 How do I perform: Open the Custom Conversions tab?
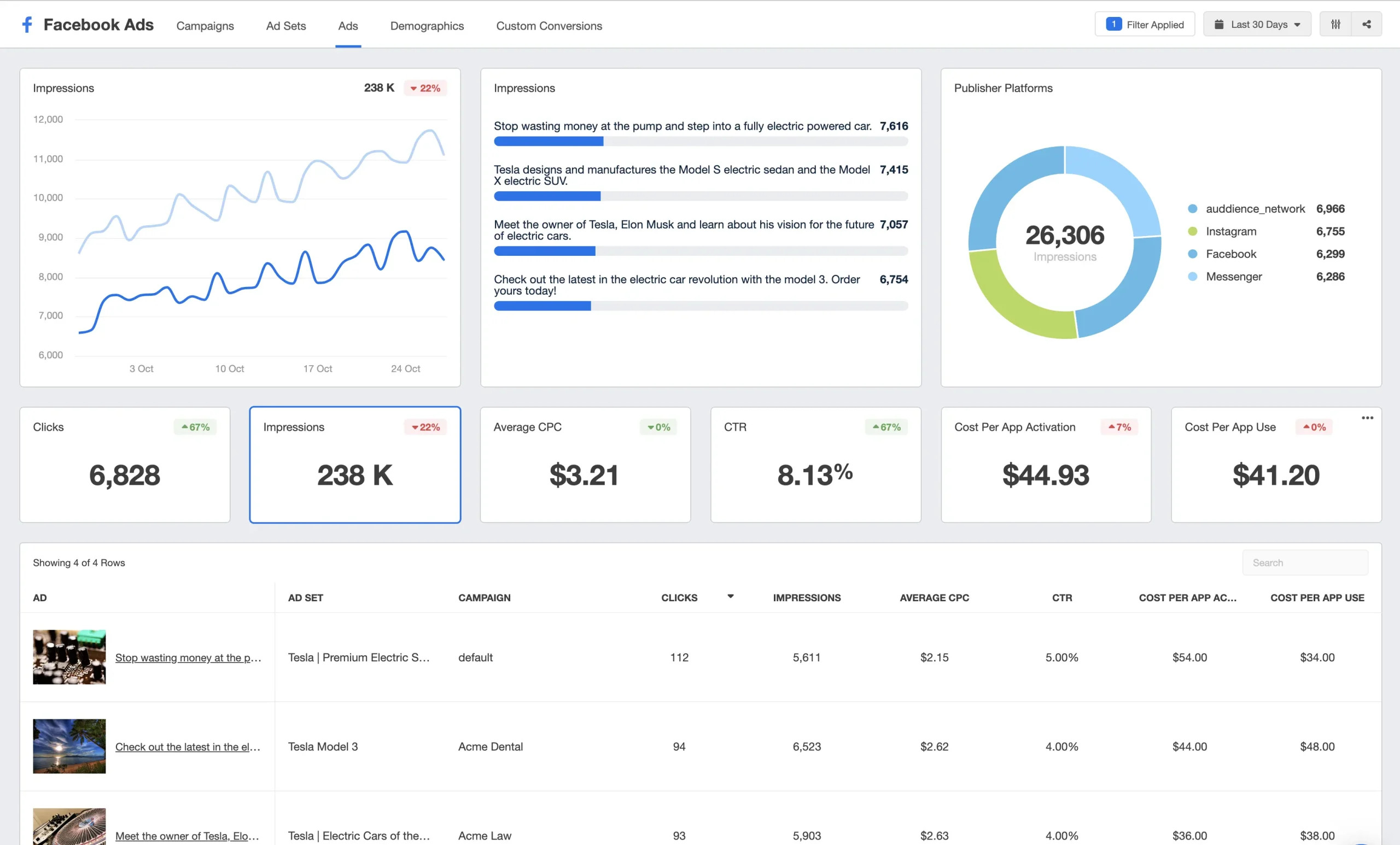[x=549, y=26]
